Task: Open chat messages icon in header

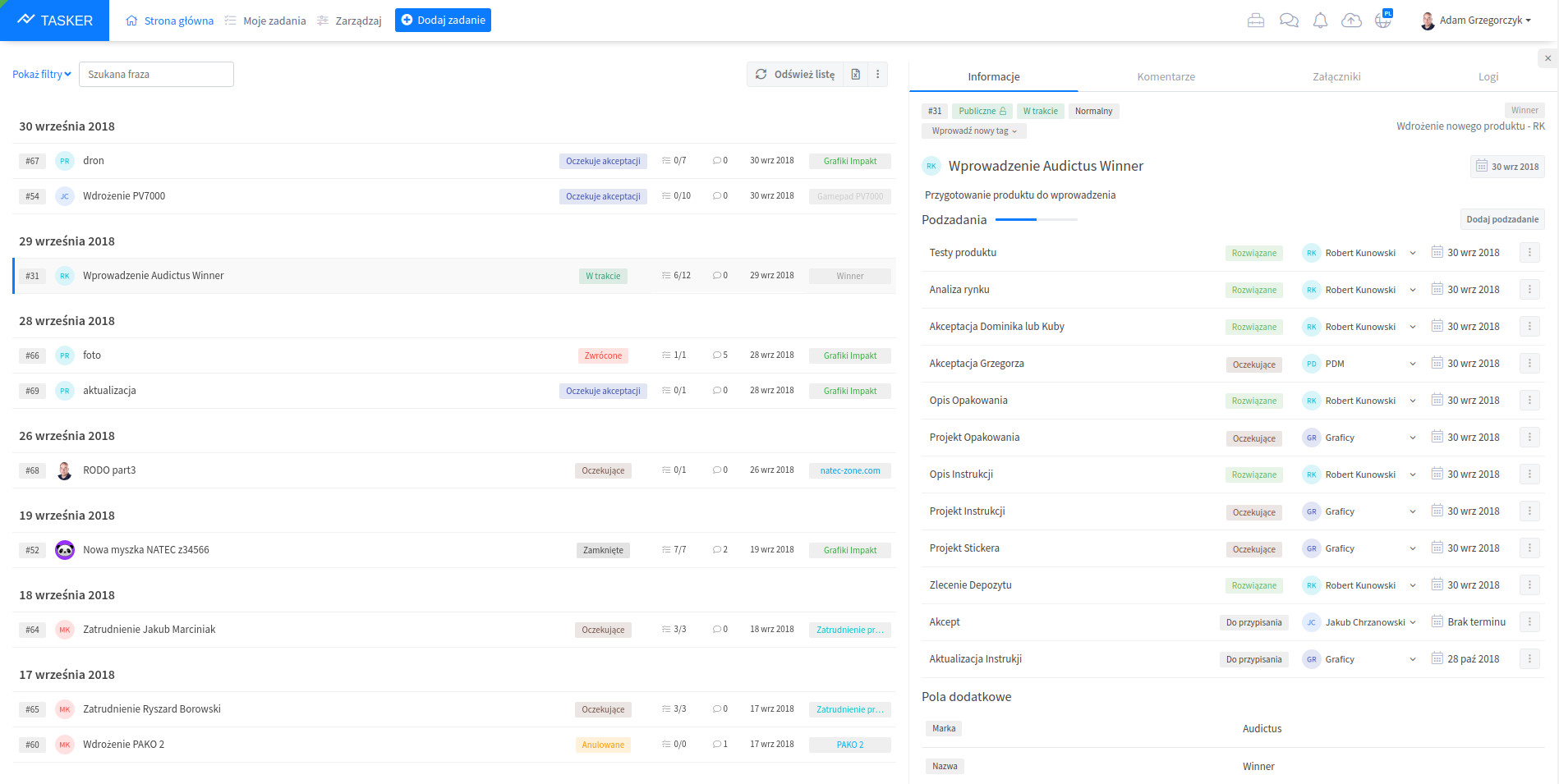Action: coord(1289,21)
